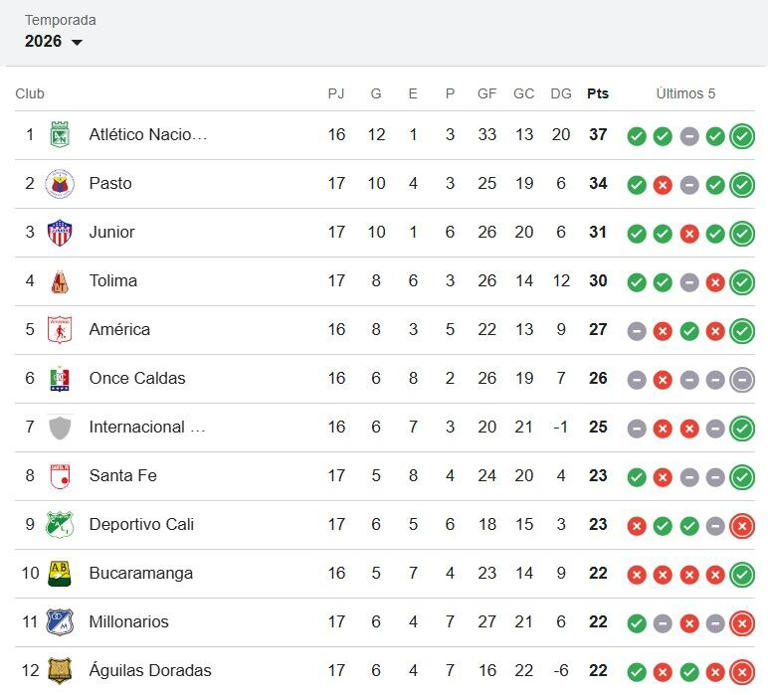Viewport: 768px width, 695px height.
Task: Click the Bucaramanga yellow-green crest
Action: 60,574
